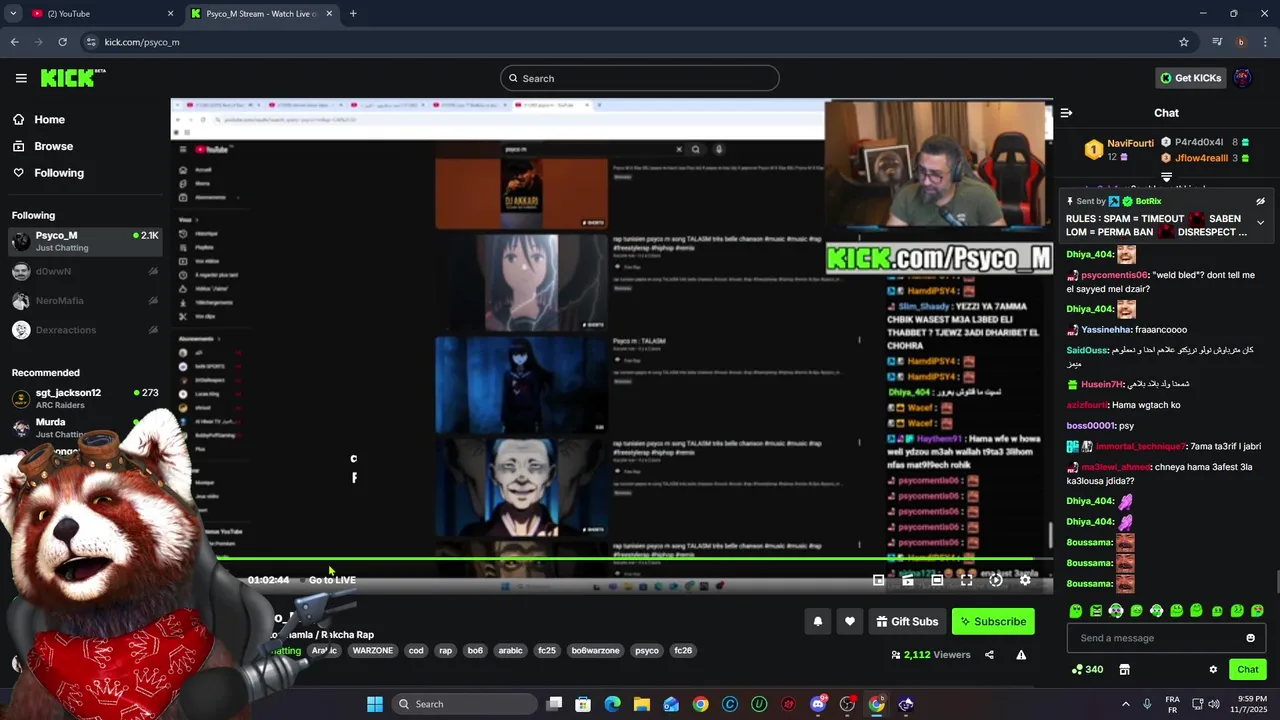Open File Explorer from taskbar

coord(642,704)
